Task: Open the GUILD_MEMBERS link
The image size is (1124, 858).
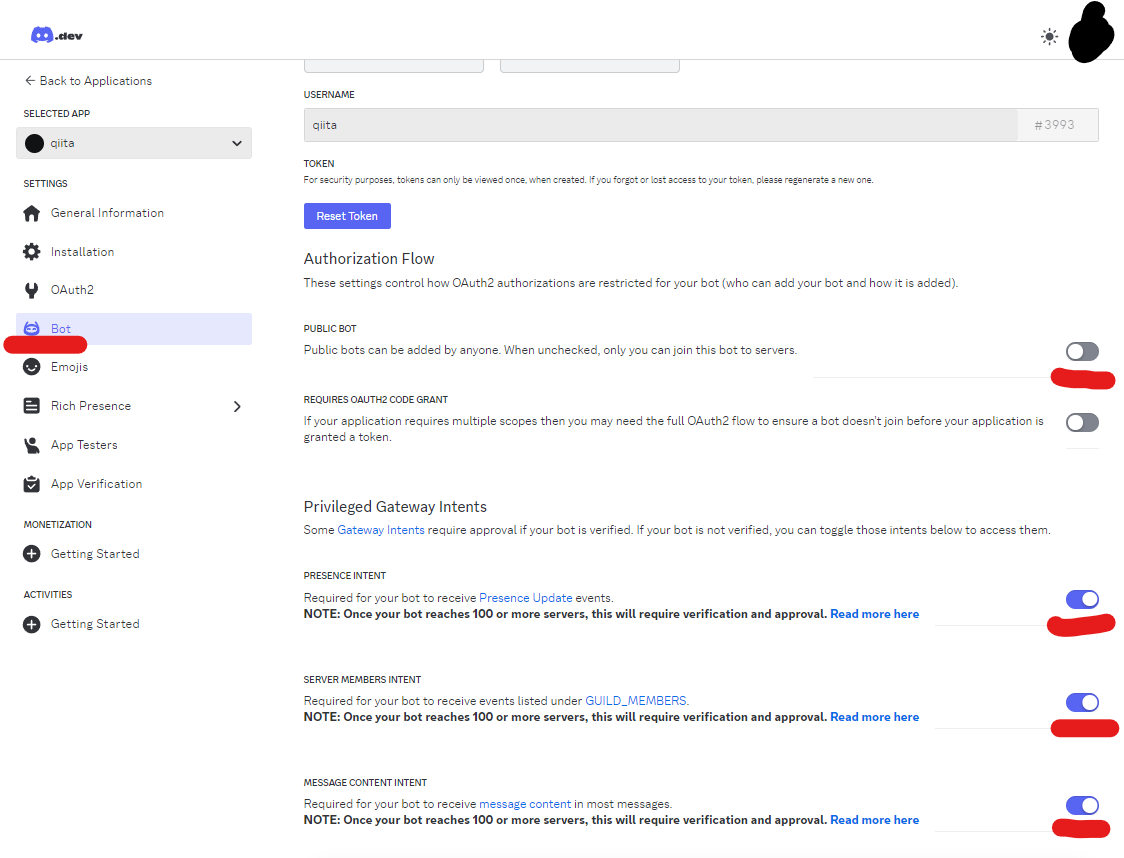Action: pos(636,700)
